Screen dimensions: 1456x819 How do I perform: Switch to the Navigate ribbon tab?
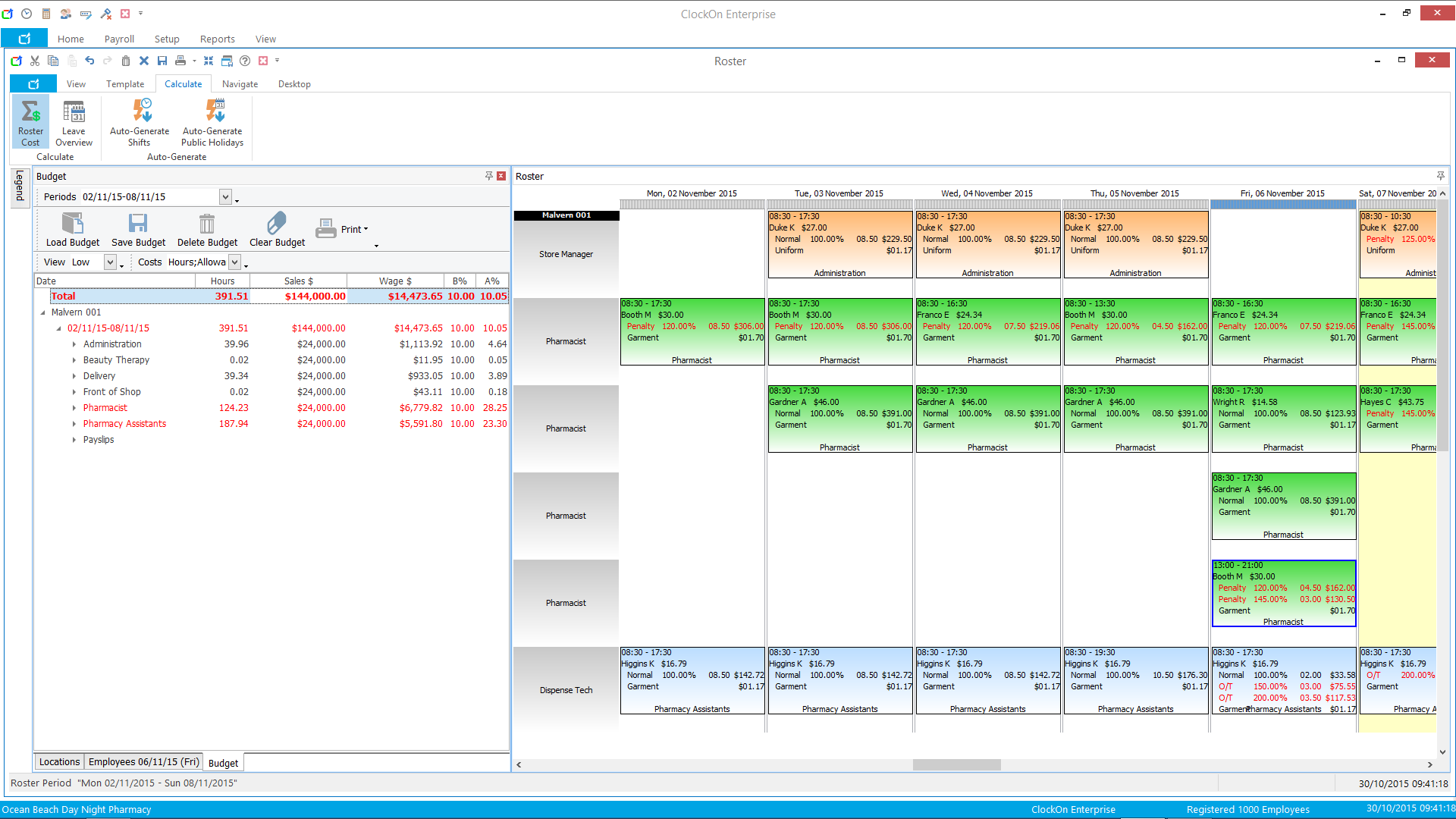[x=240, y=84]
